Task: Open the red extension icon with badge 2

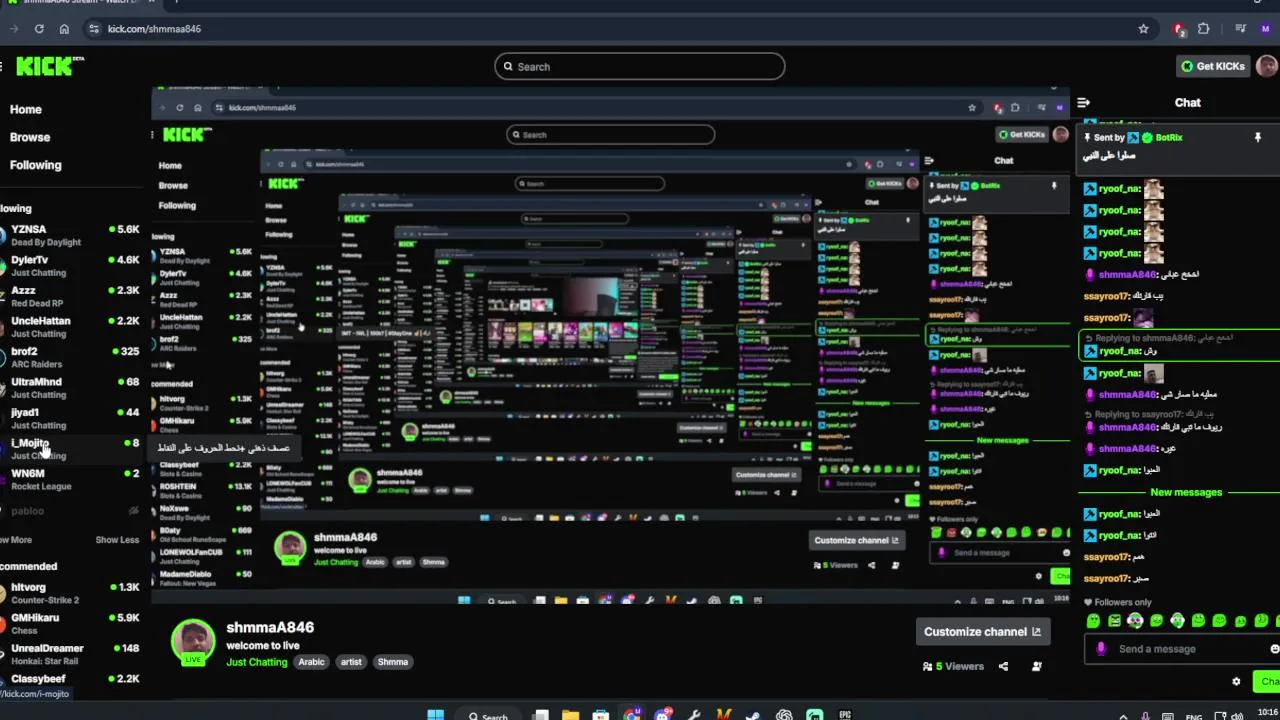Action: (1180, 29)
